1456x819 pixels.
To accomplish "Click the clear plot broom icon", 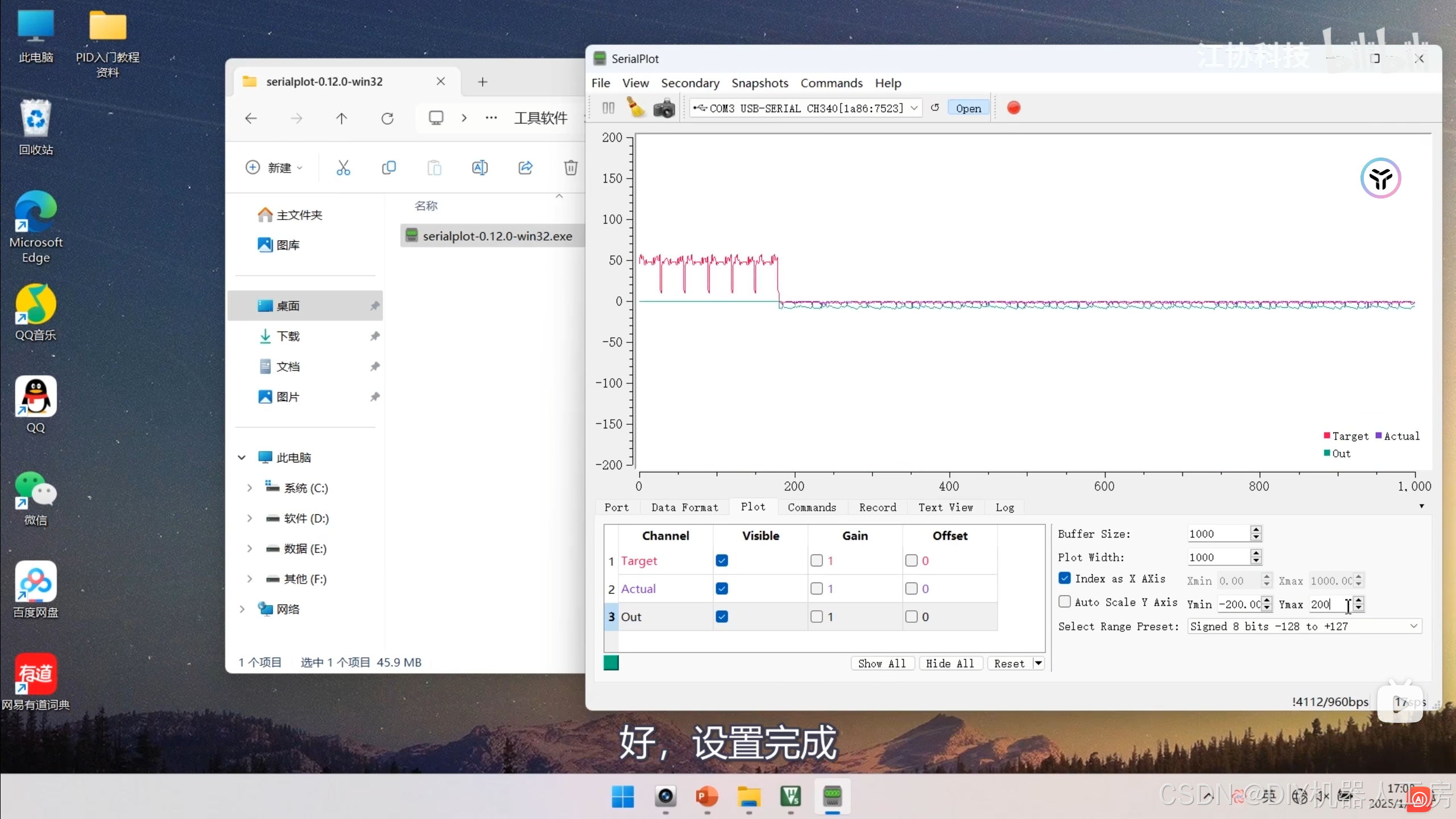I will [x=636, y=108].
